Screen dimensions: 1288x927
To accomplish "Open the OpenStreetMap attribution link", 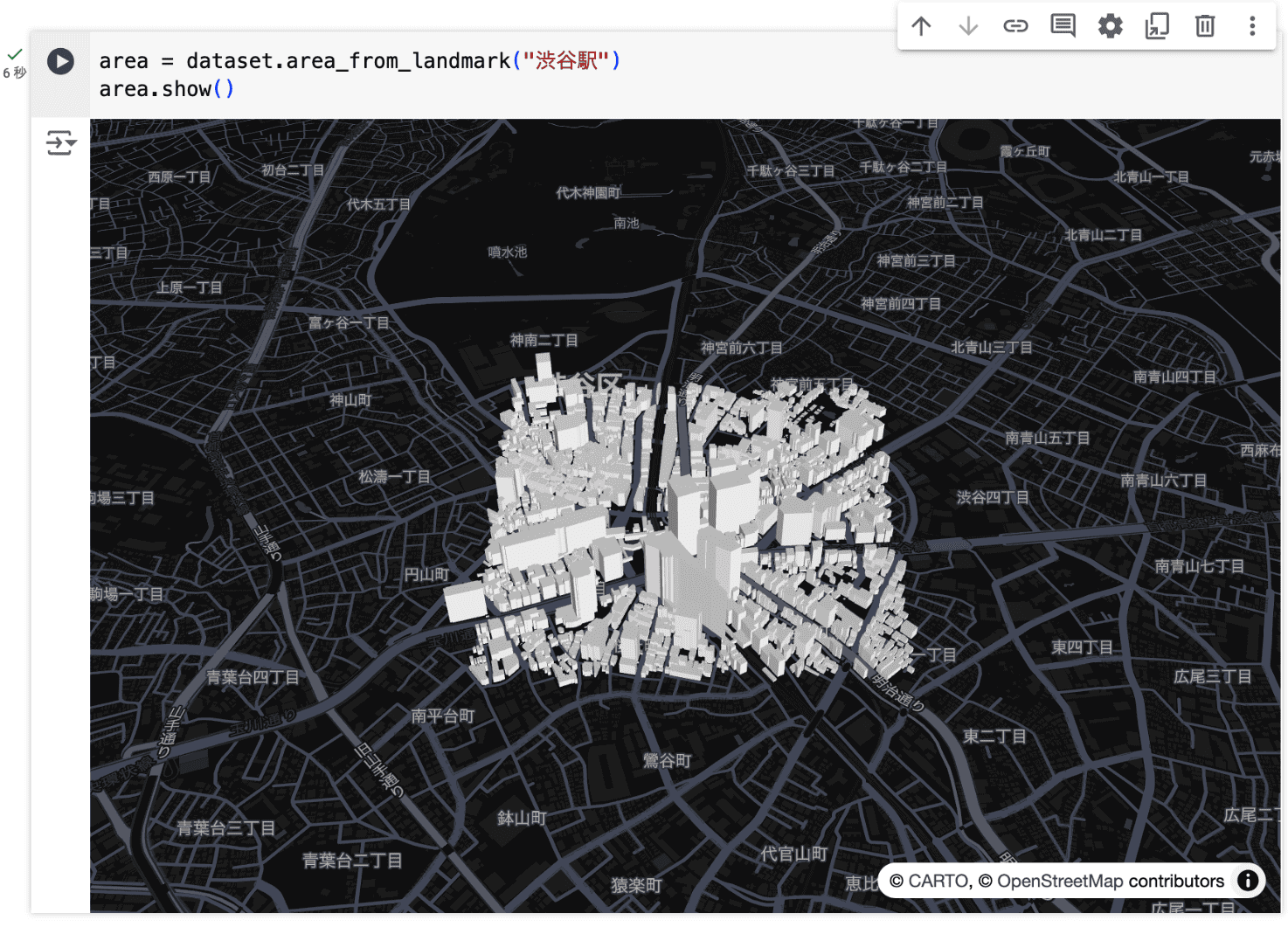I will point(1059,881).
